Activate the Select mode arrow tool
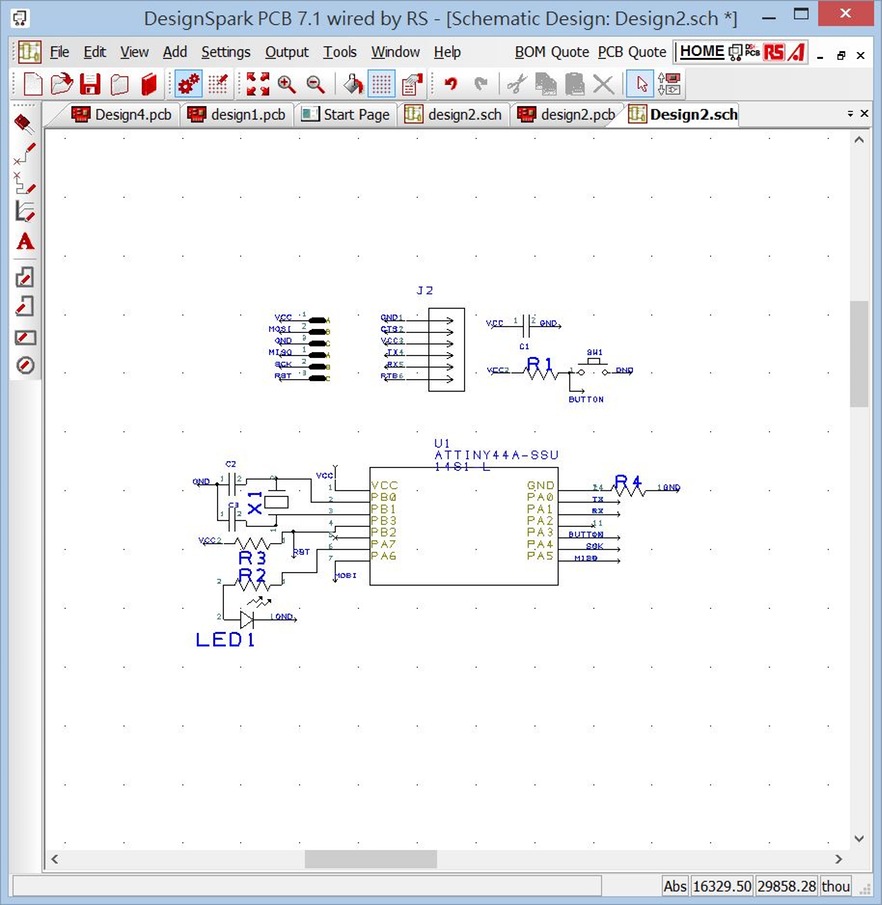The image size is (882, 905). (x=641, y=84)
